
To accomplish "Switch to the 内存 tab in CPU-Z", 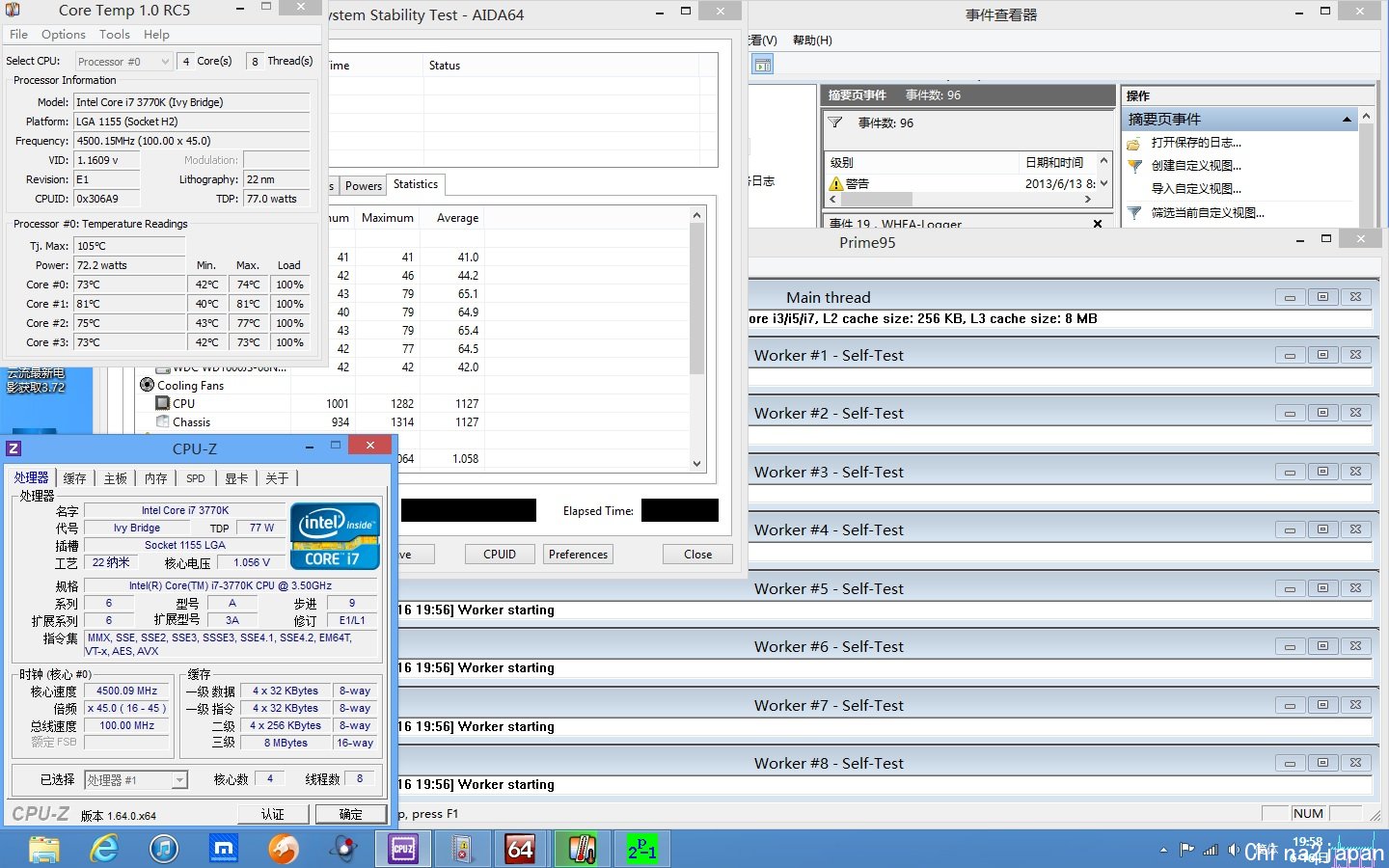I will coord(156,478).
